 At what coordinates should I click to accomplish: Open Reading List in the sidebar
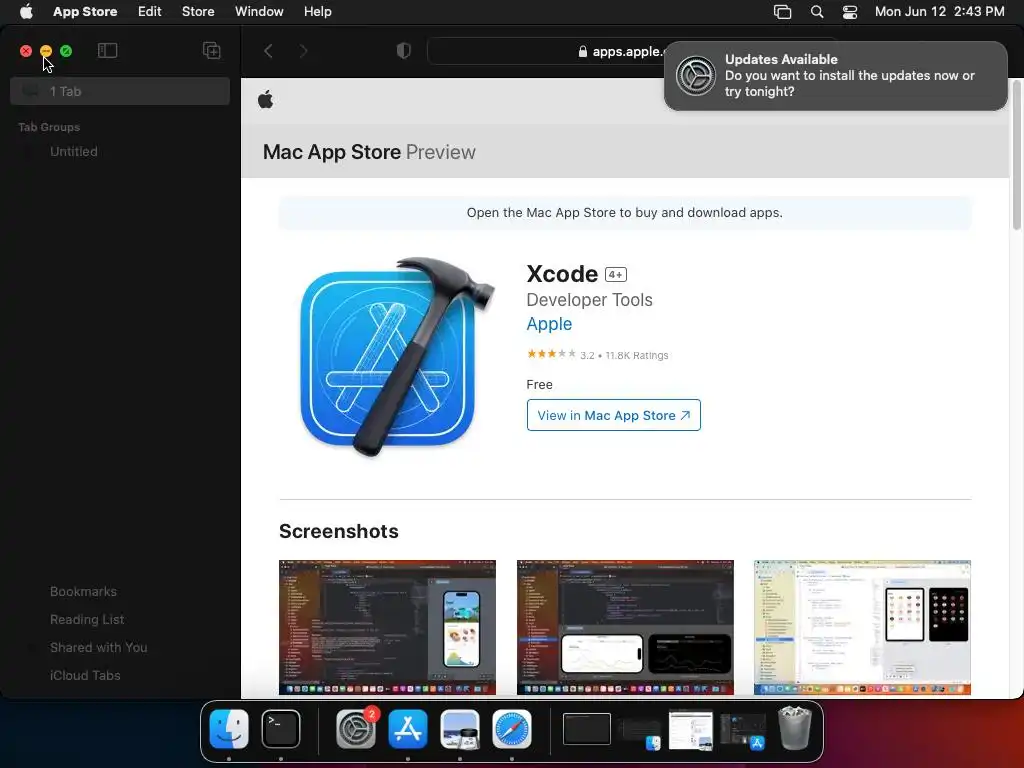[87, 620]
